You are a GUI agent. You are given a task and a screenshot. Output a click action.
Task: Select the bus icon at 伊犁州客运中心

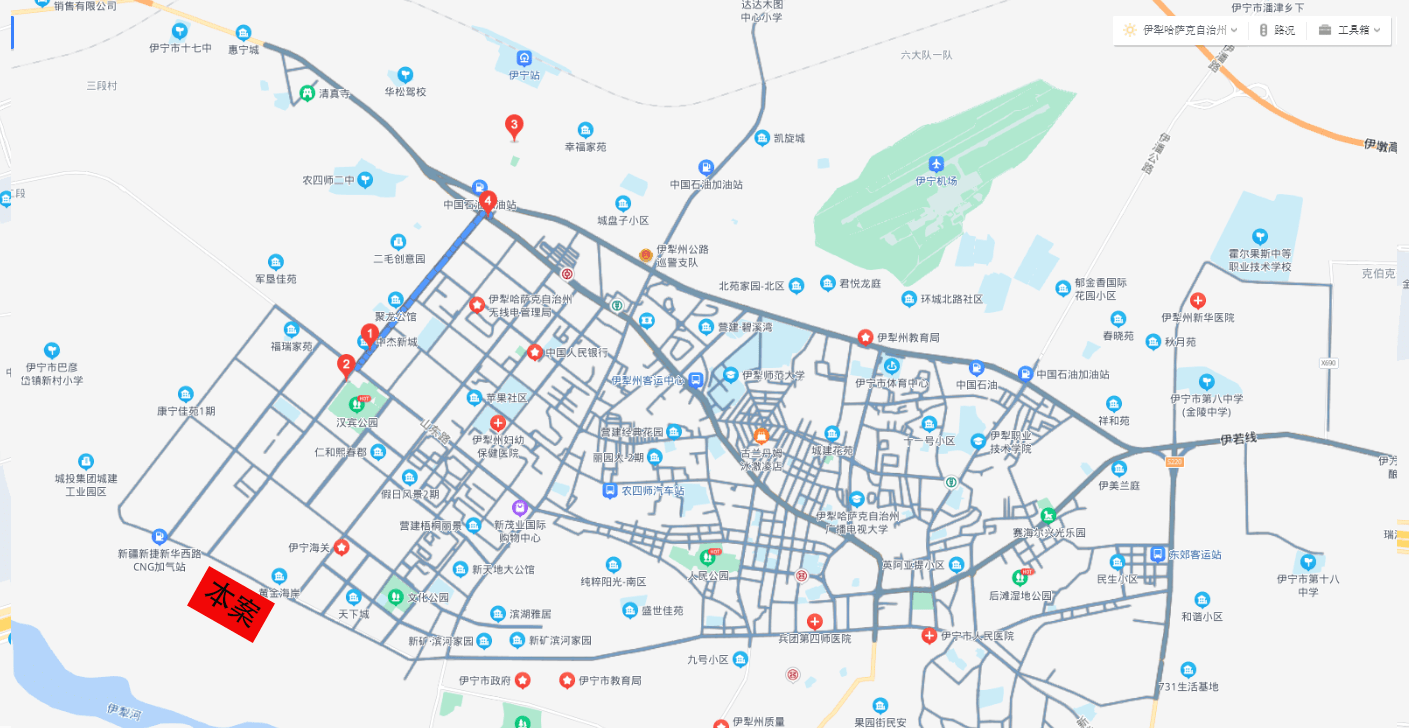[x=696, y=379]
